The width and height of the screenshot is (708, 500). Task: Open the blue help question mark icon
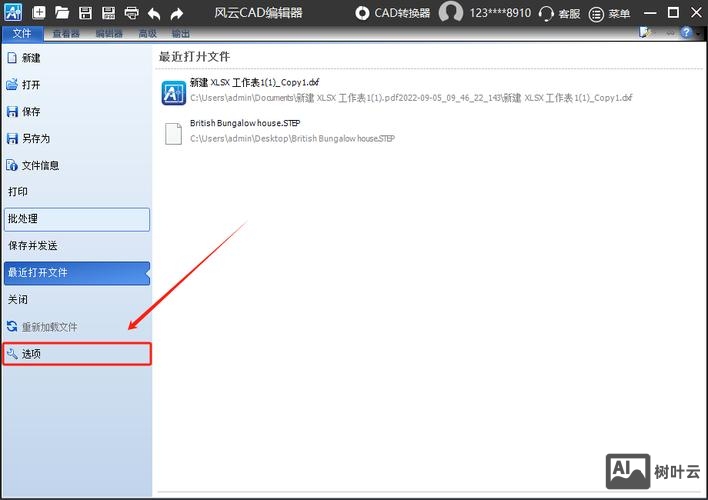click(686, 33)
